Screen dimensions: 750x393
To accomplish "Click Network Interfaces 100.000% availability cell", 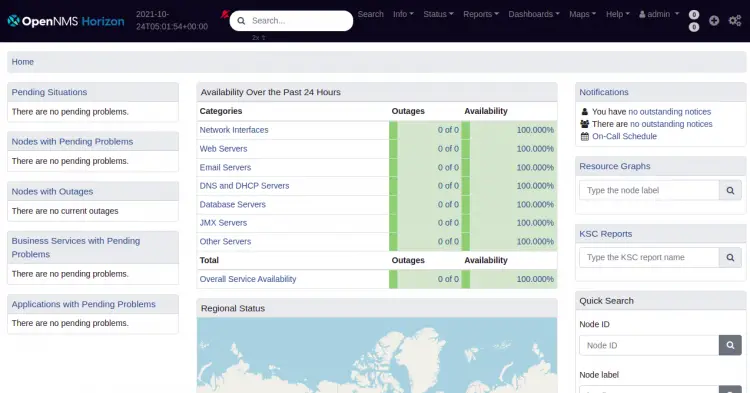I will (x=509, y=130).
